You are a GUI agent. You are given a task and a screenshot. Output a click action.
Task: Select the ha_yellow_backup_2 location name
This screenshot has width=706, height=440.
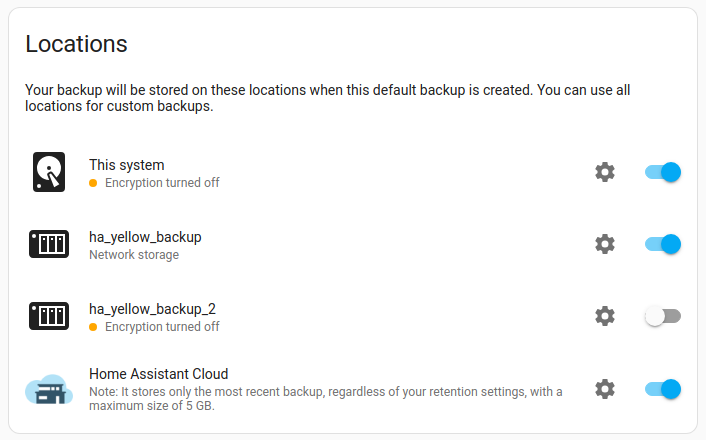point(152,309)
